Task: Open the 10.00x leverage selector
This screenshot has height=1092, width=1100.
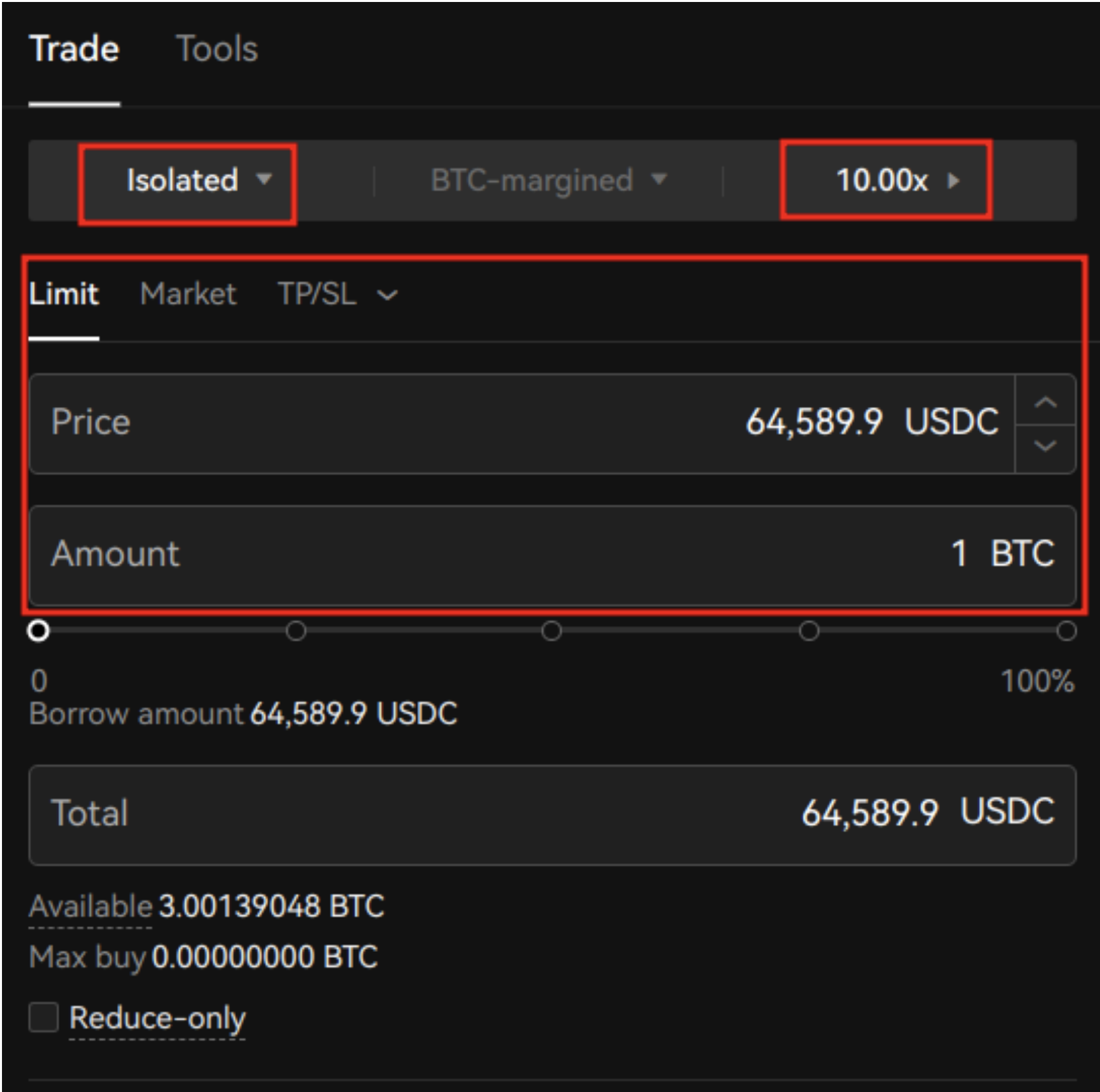Action: coord(886,180)
